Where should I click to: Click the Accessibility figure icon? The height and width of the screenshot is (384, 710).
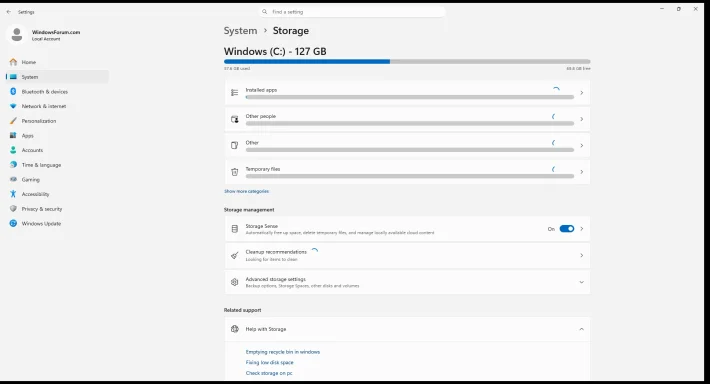(13, 194)
